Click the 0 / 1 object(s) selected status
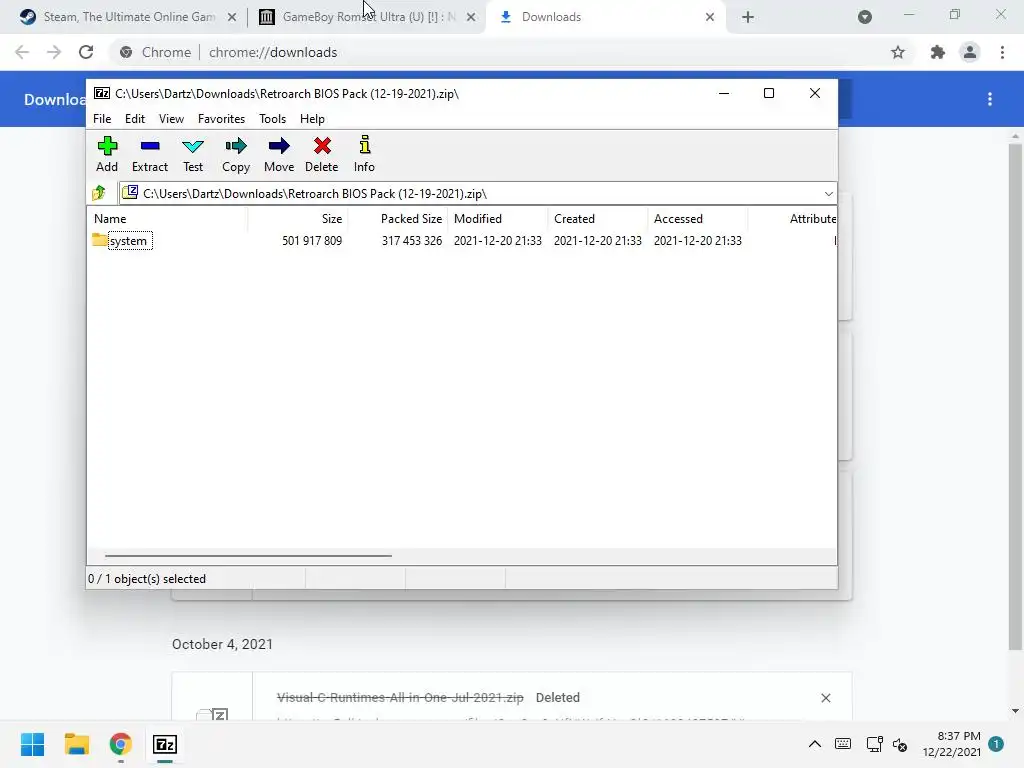Image resolution: width=1024 pixels, height=768 pixels. pos(147,579)
